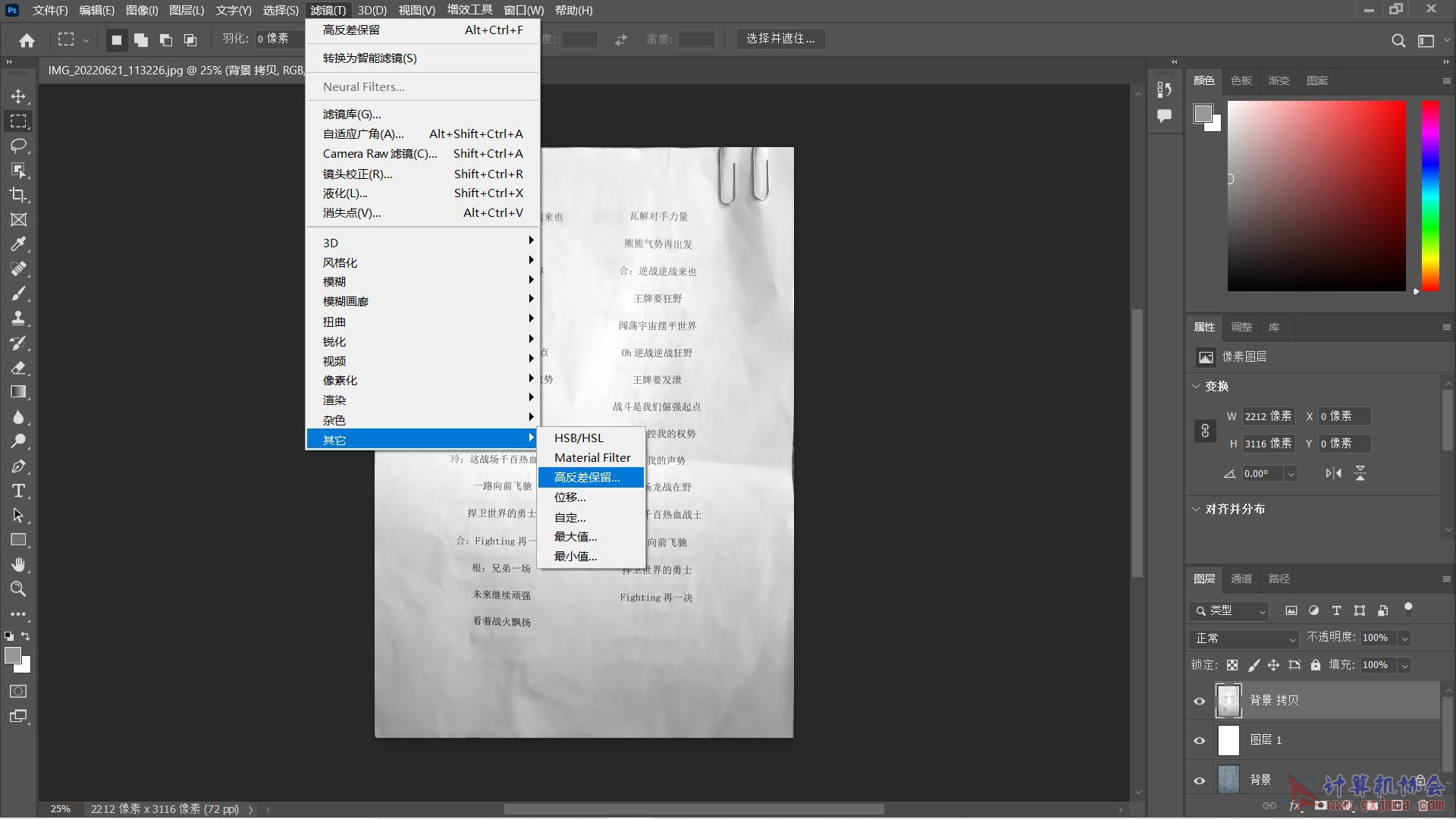Open 滤镜库(G)... from the filter menu
This screenshot has height=819, width=1456.
[x=352, y=115]
